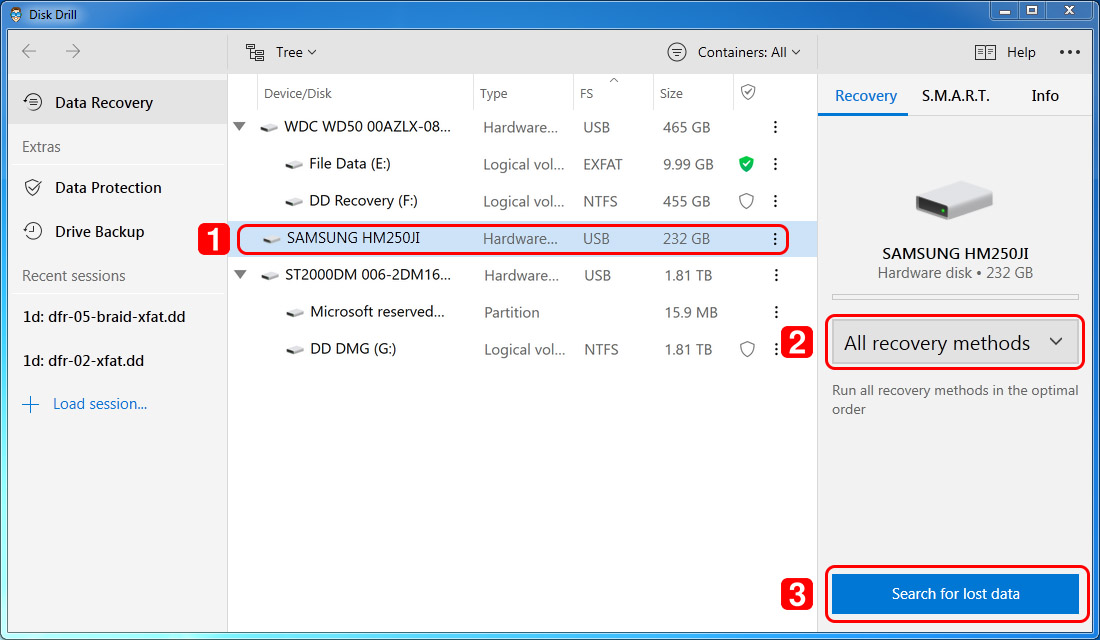
Task: Open the Help panel
Action: coord(1005,52)
